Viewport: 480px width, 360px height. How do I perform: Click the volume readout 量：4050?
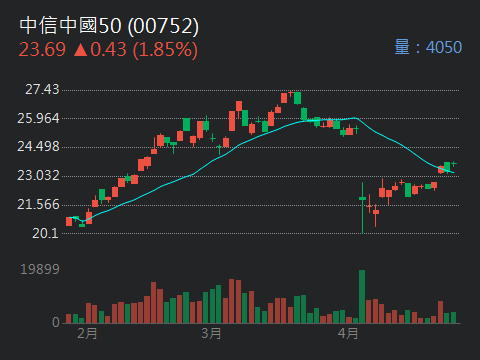(x=428, y=47)
